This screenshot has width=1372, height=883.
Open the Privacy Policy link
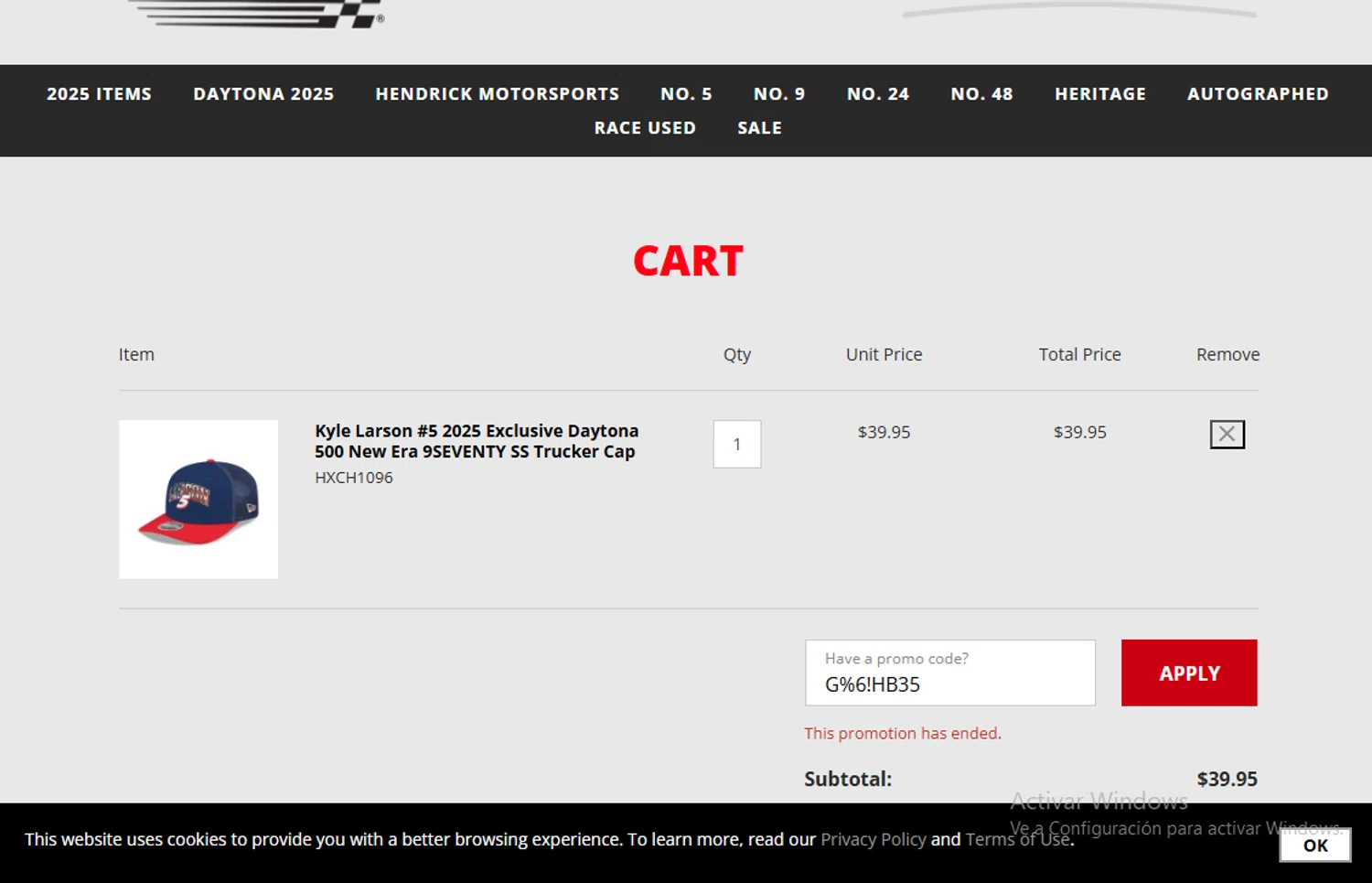[x=874, y=839]
